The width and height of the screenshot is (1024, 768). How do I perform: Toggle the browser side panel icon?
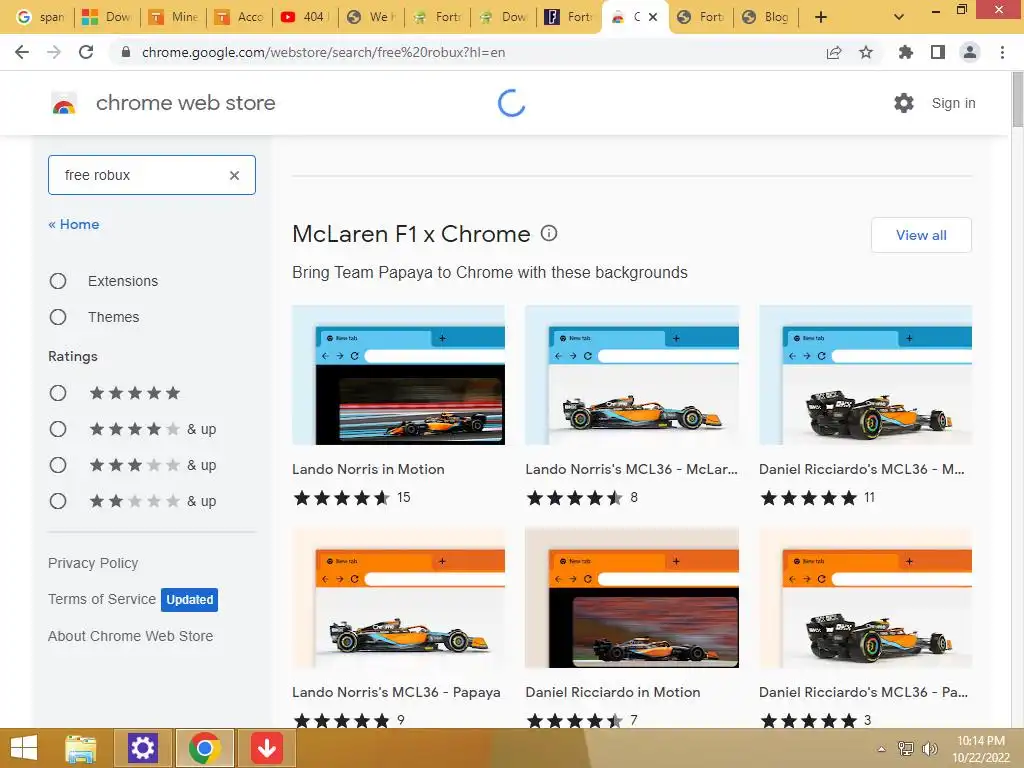[938, 52]
